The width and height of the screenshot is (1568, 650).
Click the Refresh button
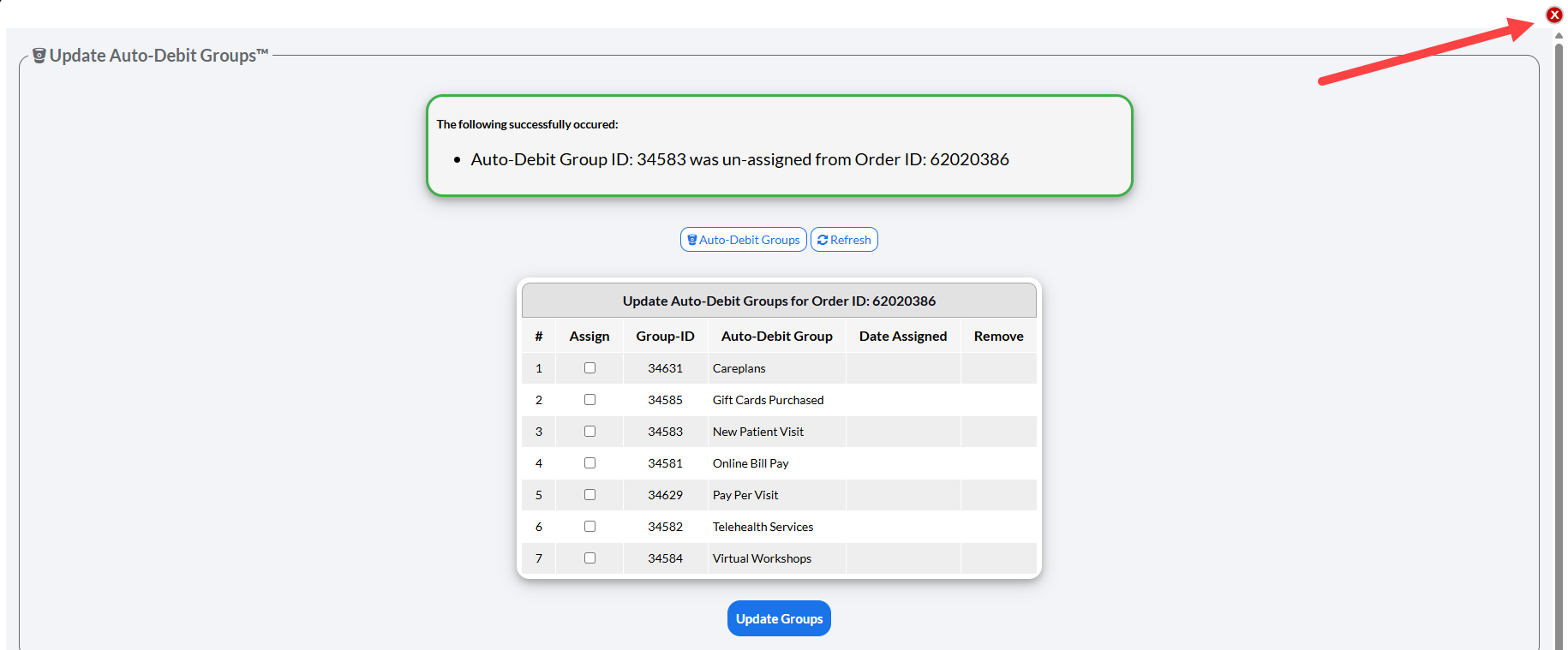click(844, 240)
